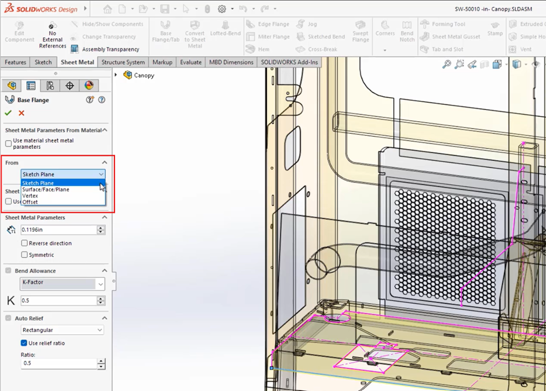Click Tab and Slot tool
Screen dimensions: 546x391
(x=442, y=49)
